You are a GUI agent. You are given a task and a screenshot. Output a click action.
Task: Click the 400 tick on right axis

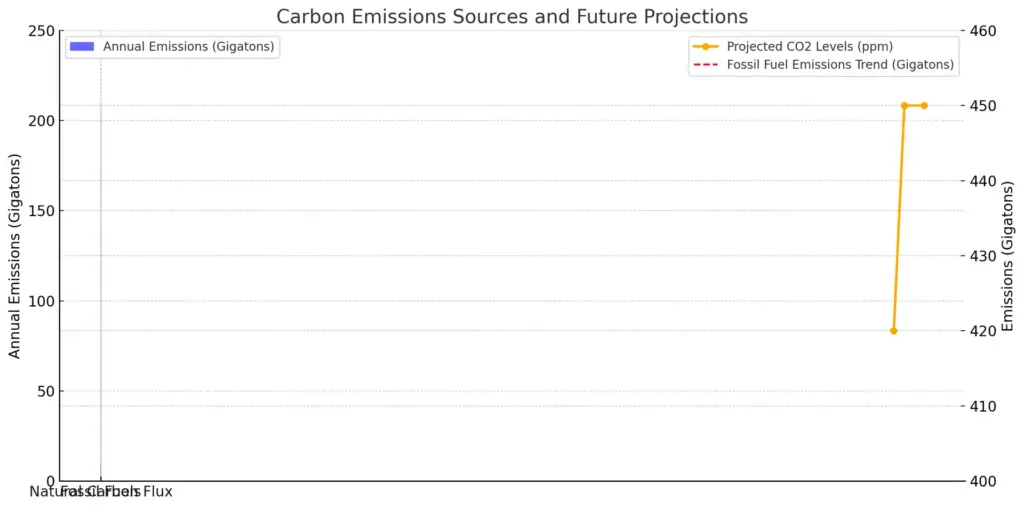981,481
